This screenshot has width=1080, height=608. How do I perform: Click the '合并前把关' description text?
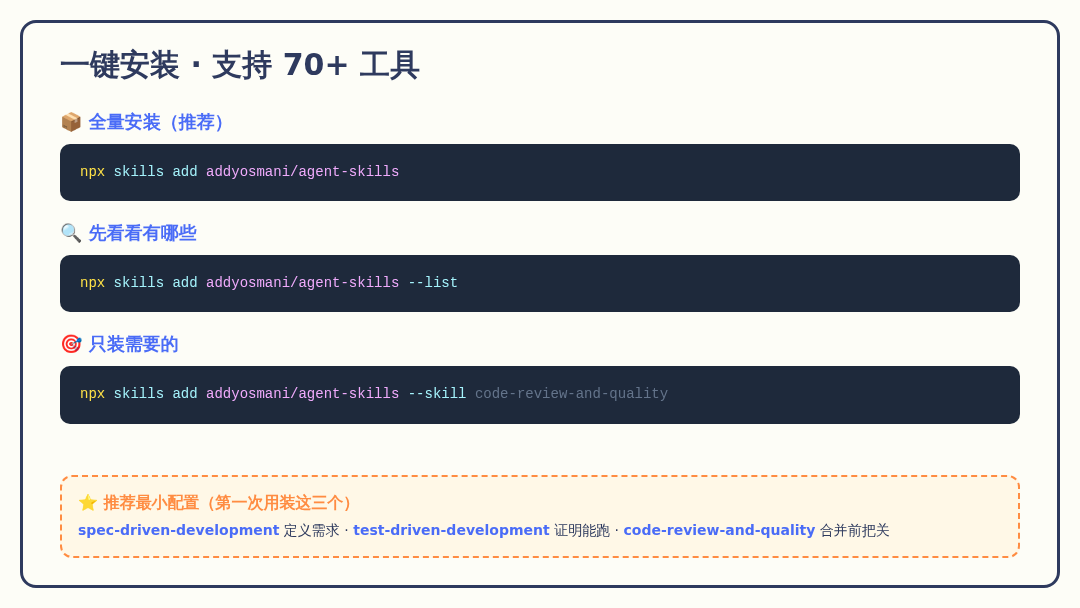click(x=855, y=530)
